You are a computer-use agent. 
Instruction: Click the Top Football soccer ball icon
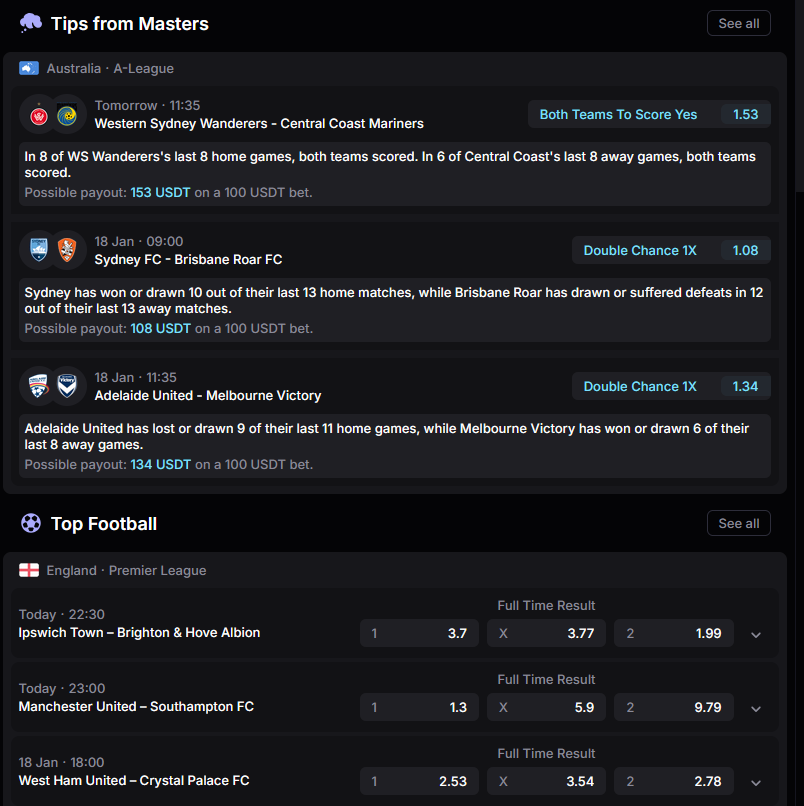click(x=31, y=523)
